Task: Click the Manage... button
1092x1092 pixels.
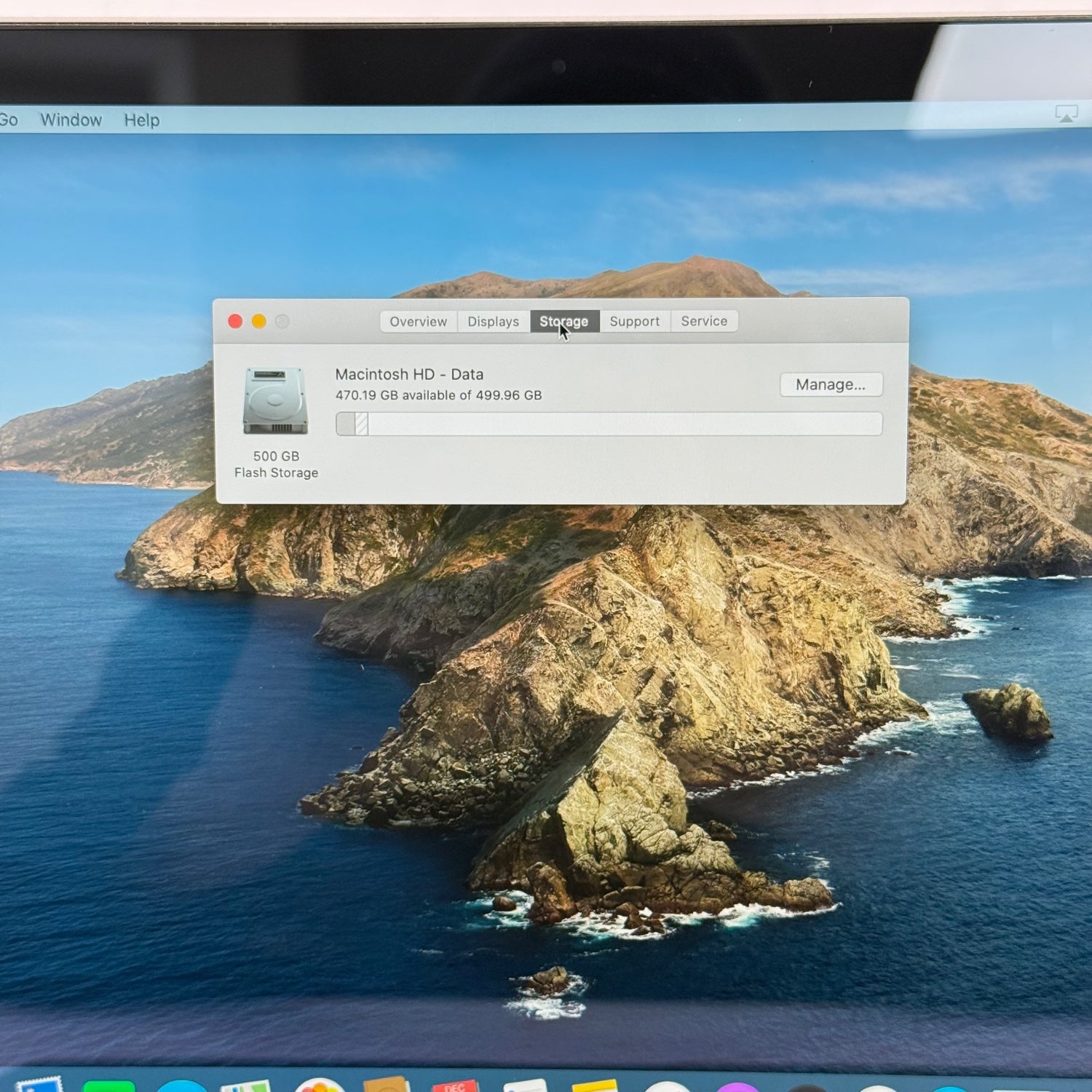Action: pos(831,384)
